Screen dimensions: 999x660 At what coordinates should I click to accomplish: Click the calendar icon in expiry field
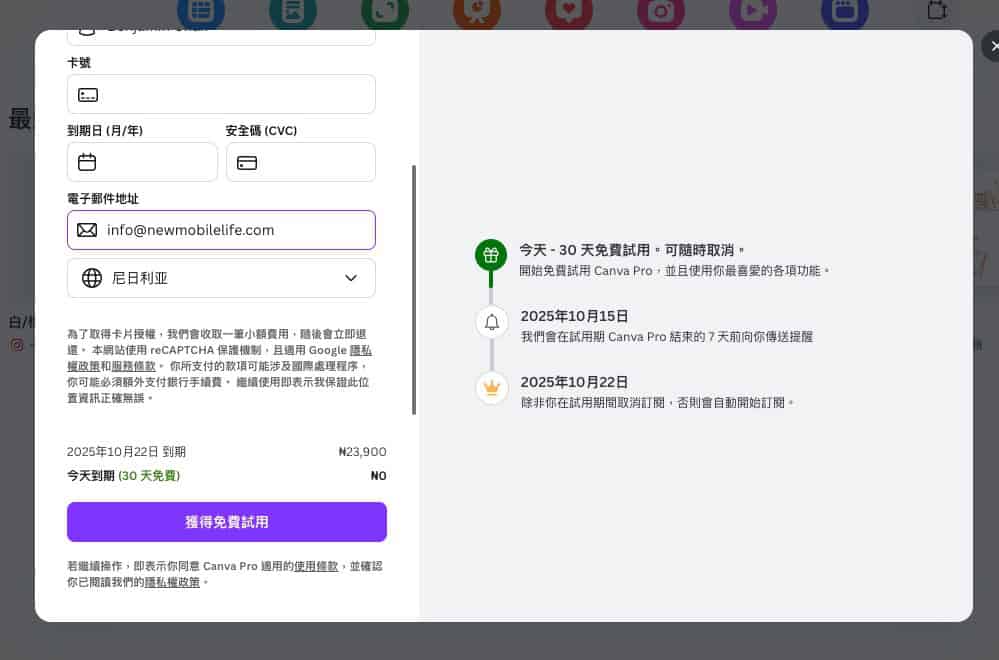[87, 162]
